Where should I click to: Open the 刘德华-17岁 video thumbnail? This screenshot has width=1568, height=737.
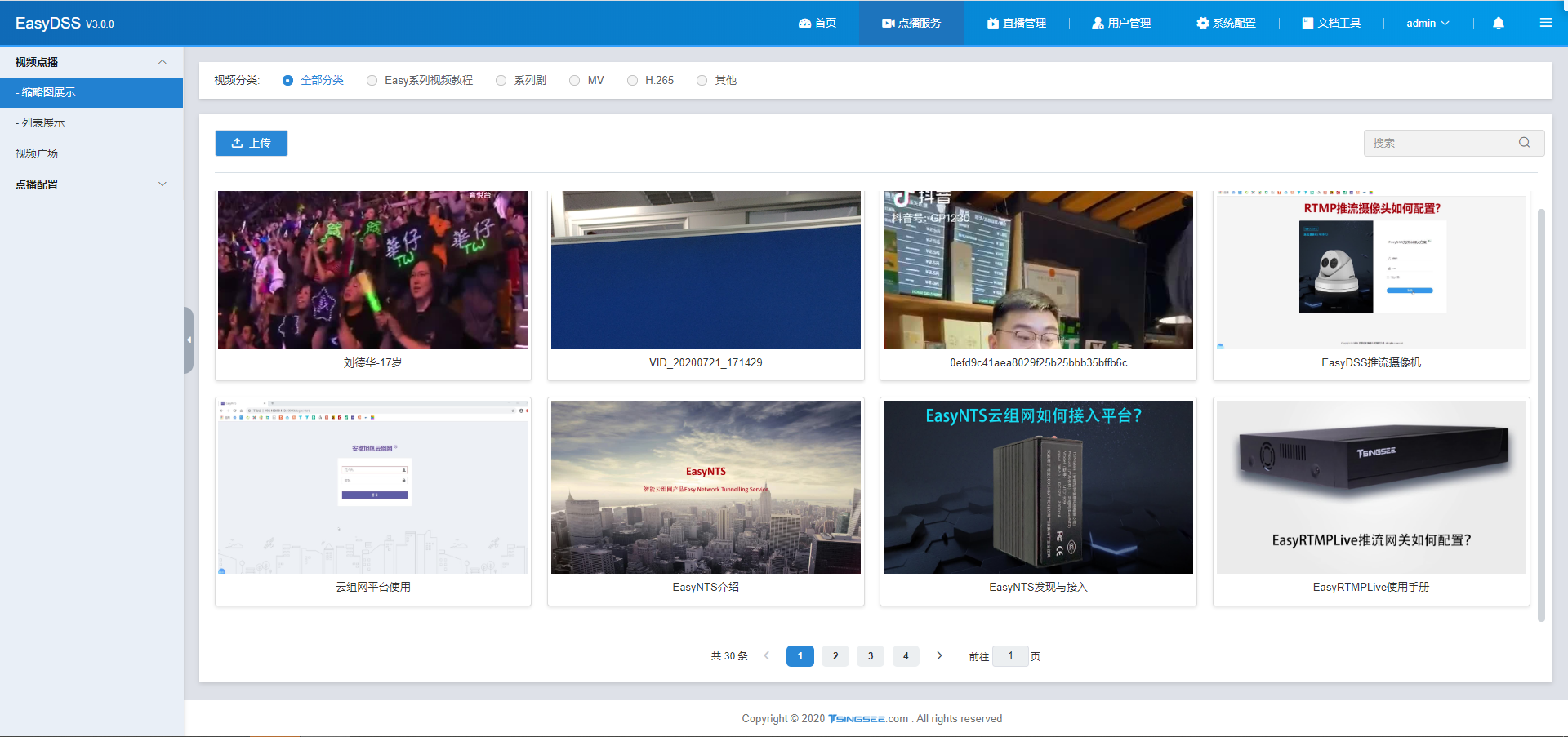pyautogui.click(x=373, y=270)
